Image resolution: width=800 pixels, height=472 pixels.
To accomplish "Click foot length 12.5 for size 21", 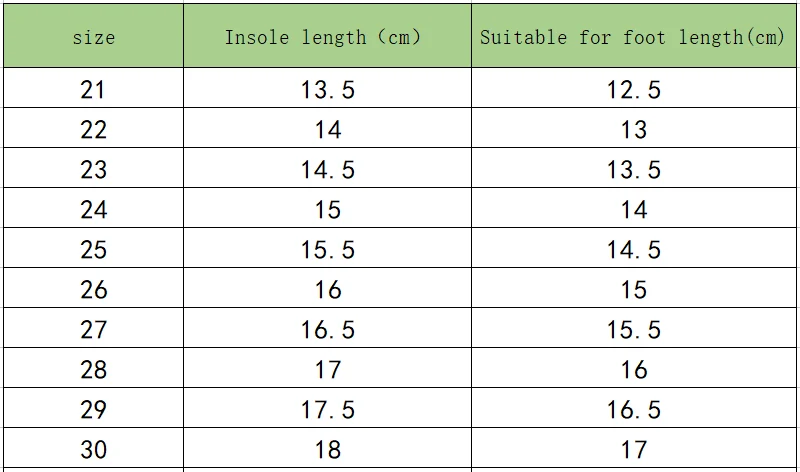I will (x=633, y=90).
